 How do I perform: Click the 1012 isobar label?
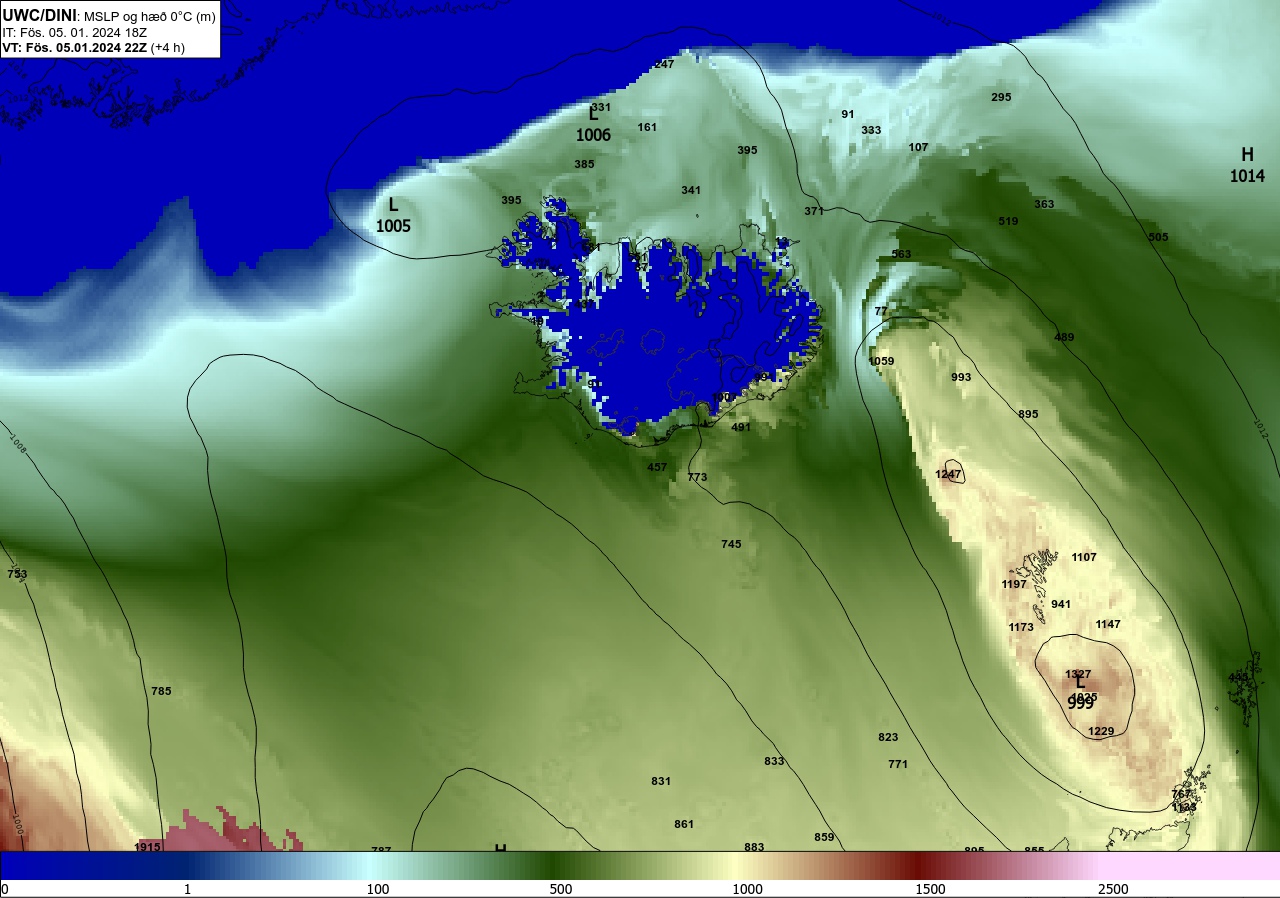[x=1260, y=430]
